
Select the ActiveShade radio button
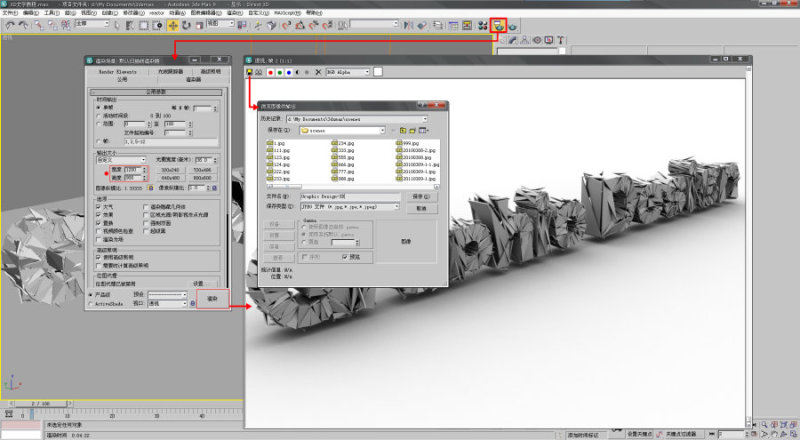91,304
